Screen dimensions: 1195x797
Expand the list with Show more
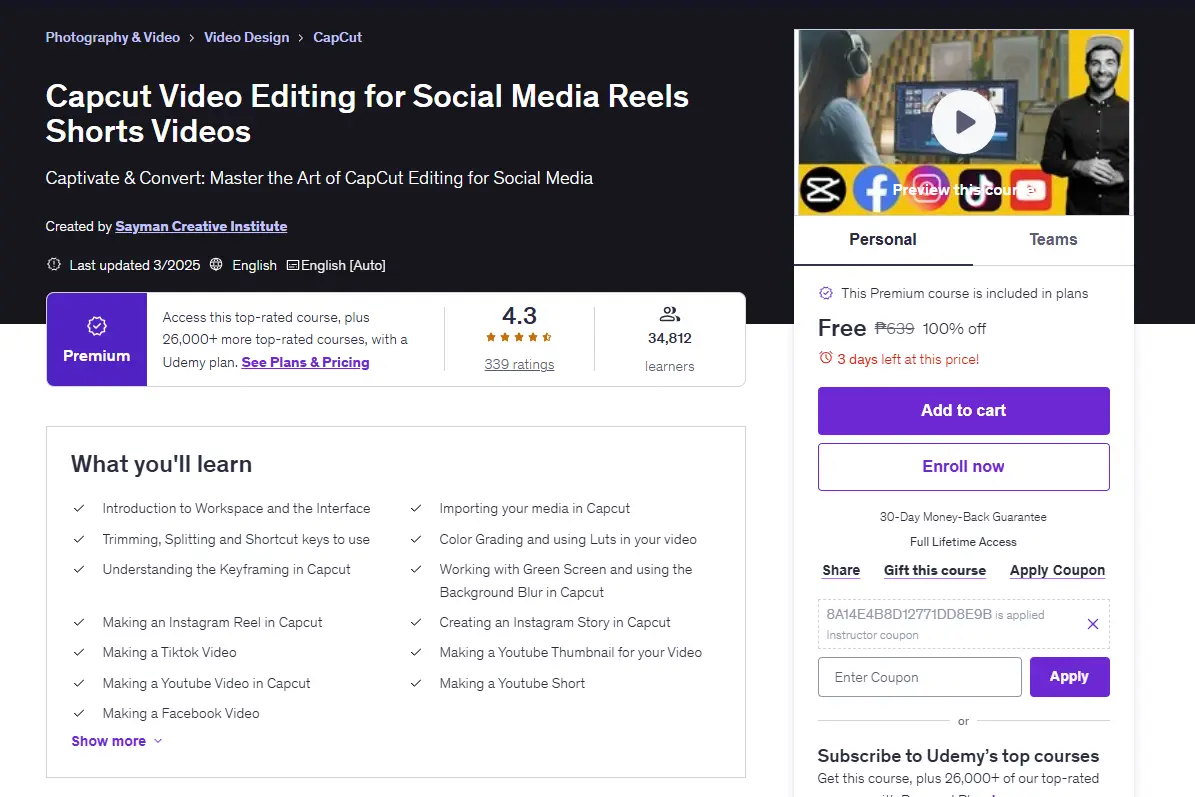coord(117,741)
